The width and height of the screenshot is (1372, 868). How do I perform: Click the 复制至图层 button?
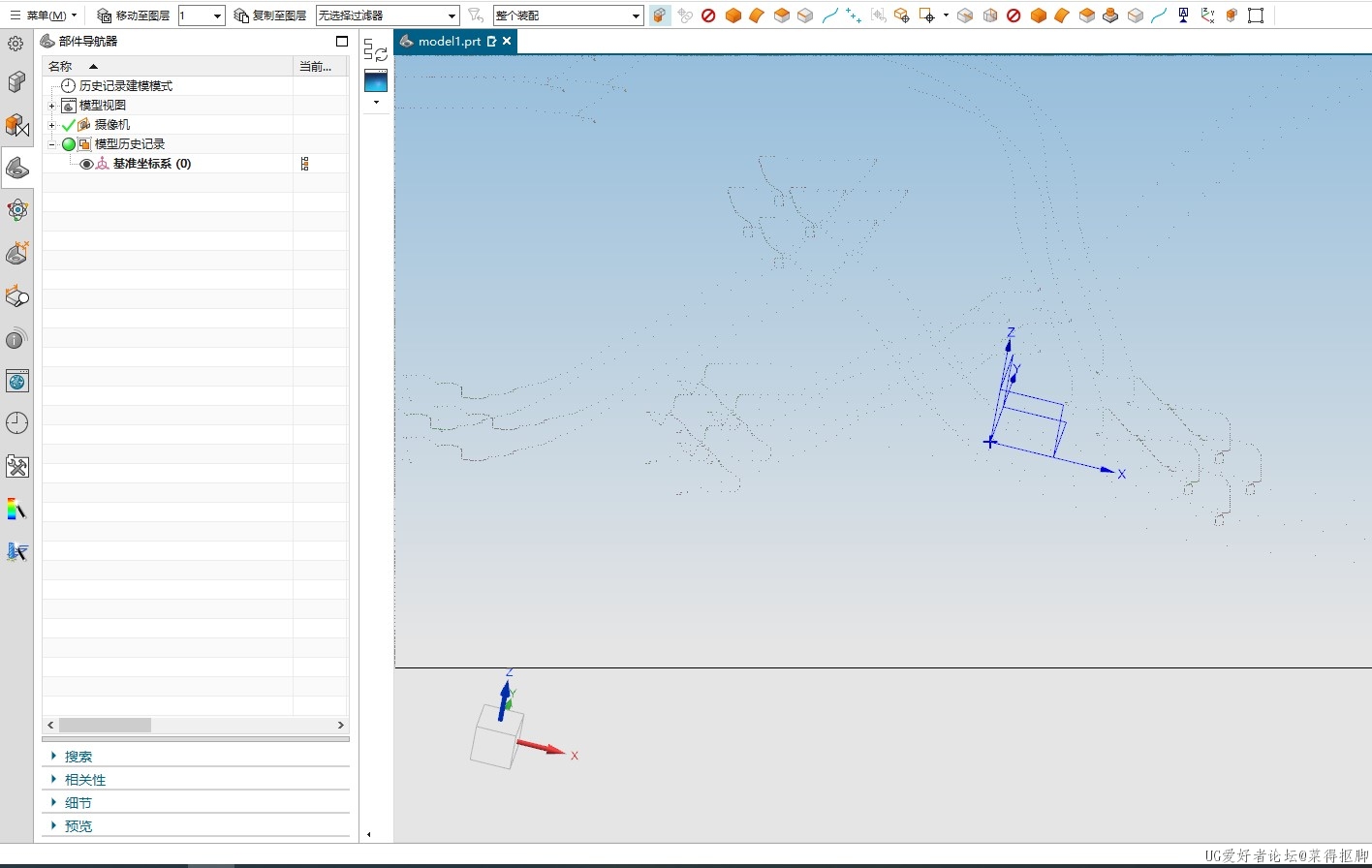[270, 15]
